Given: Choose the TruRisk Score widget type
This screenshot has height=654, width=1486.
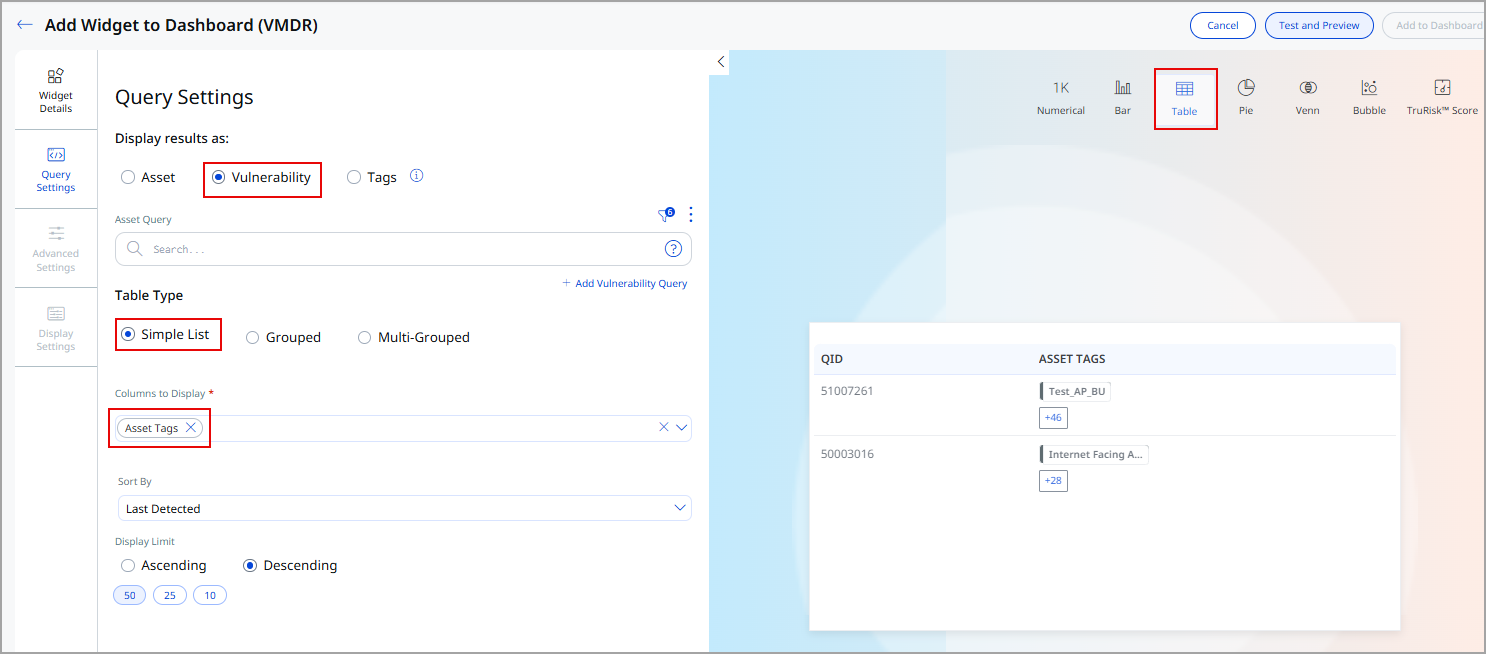Looking at the screenshot, I should pos(1442,97).
